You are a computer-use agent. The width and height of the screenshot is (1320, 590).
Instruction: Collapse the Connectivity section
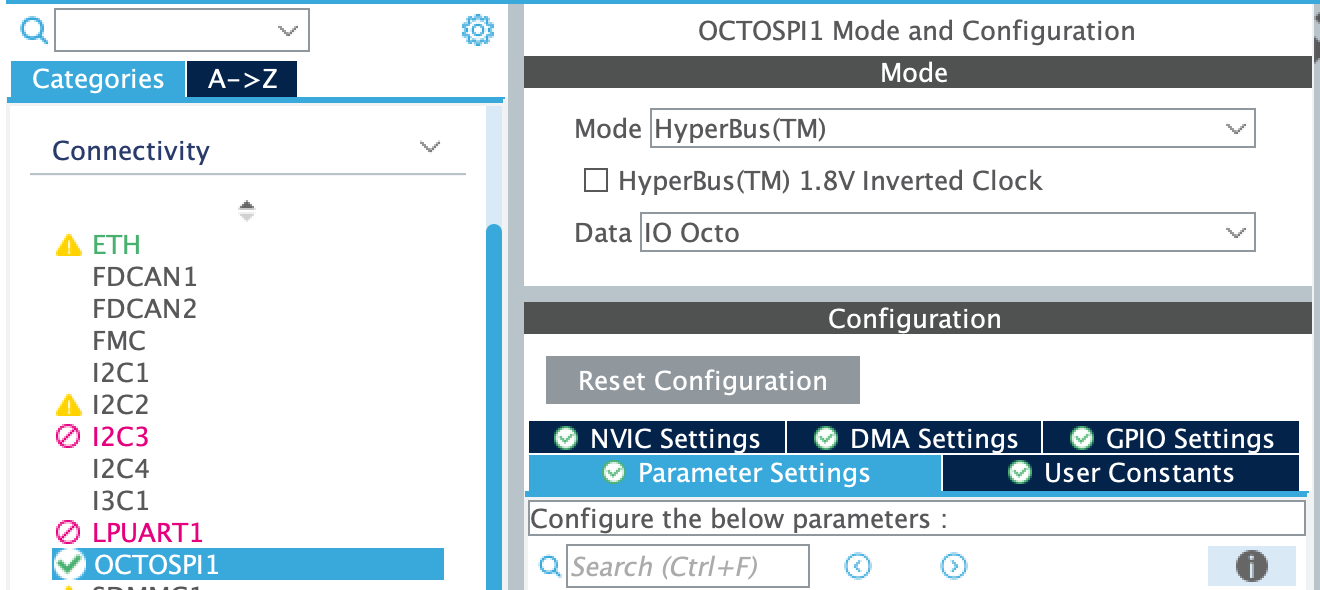click(430, 147)
